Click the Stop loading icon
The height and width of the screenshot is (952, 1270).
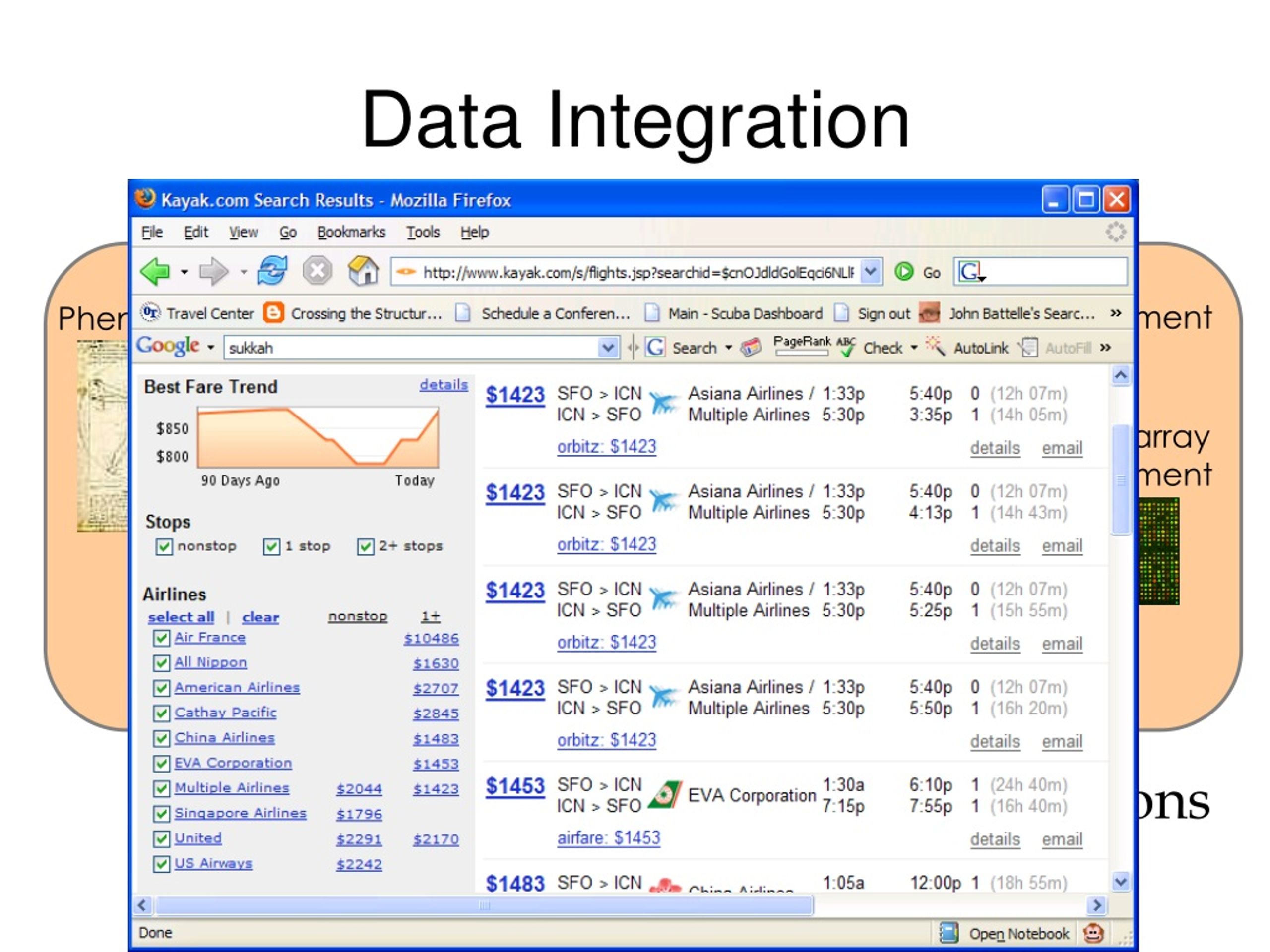(317, 271)
